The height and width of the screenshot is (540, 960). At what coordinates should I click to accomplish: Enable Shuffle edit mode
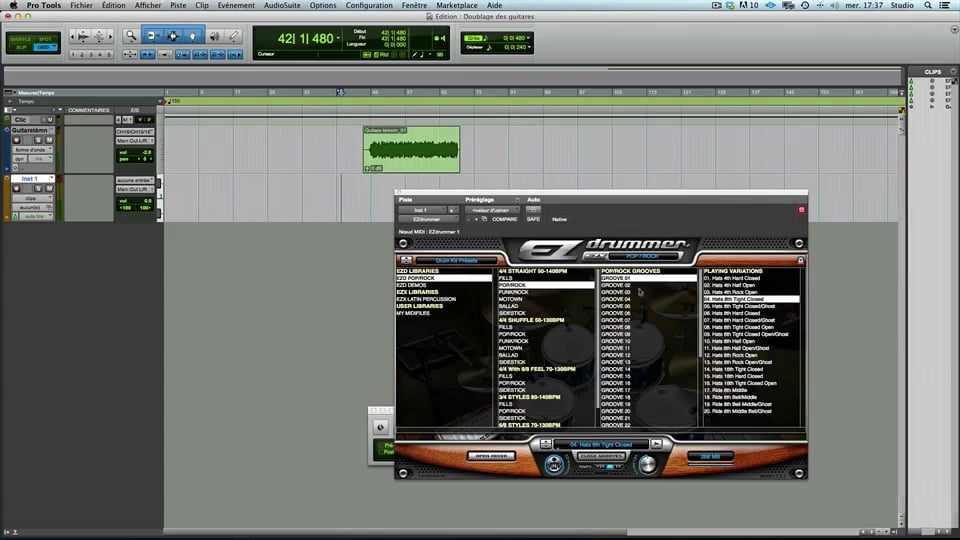coord(21,38)
